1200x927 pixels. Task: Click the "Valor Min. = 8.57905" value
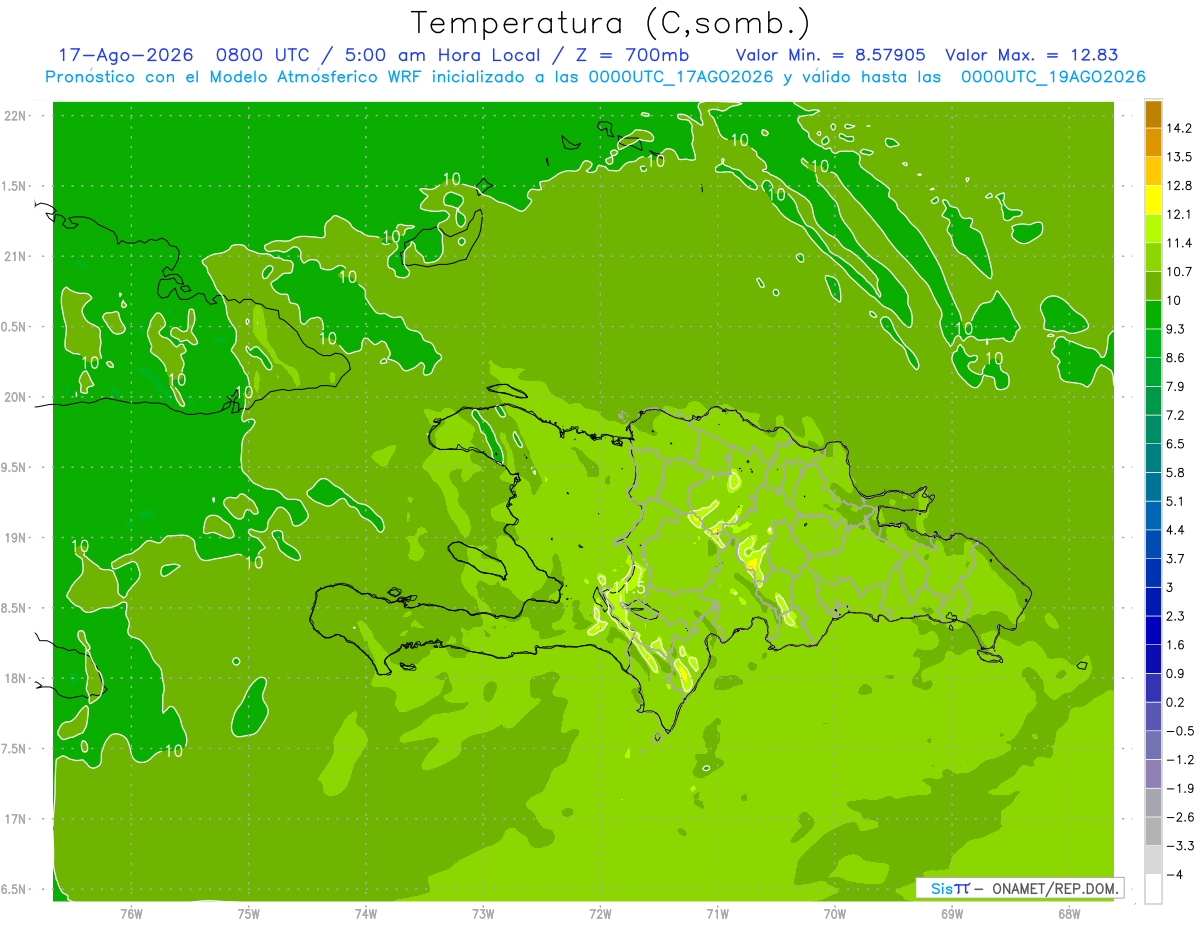[x=830, y=55]
